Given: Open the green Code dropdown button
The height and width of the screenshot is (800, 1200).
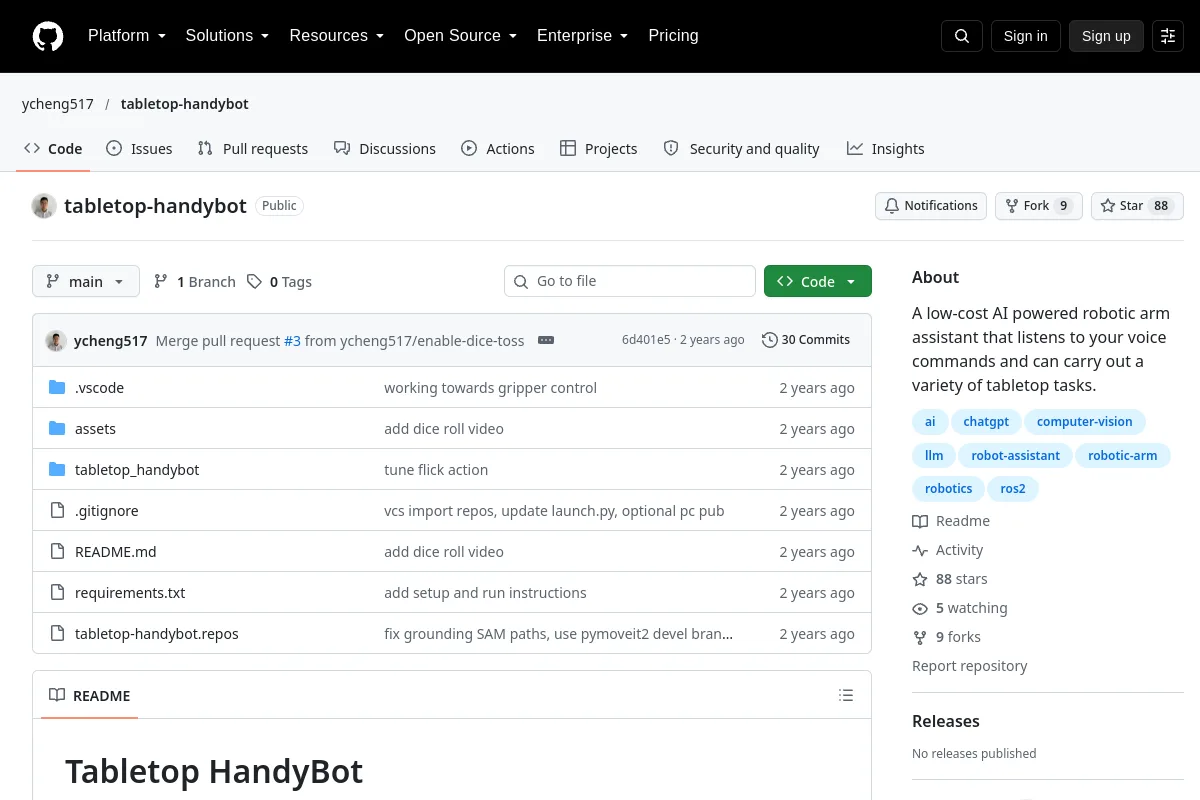Looking at the screenshot, I should [818, 282].
